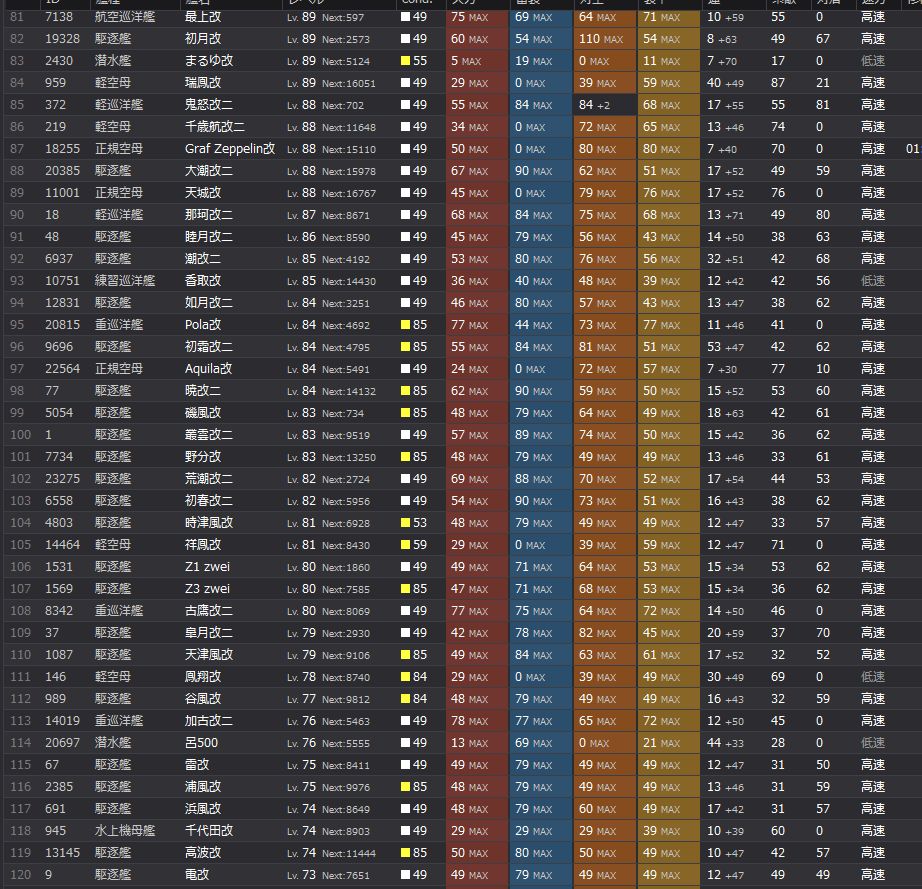Click Next:8069 in 古鷹改二 row
This screenshot has height=889, width=922.
tap(346, 611)
